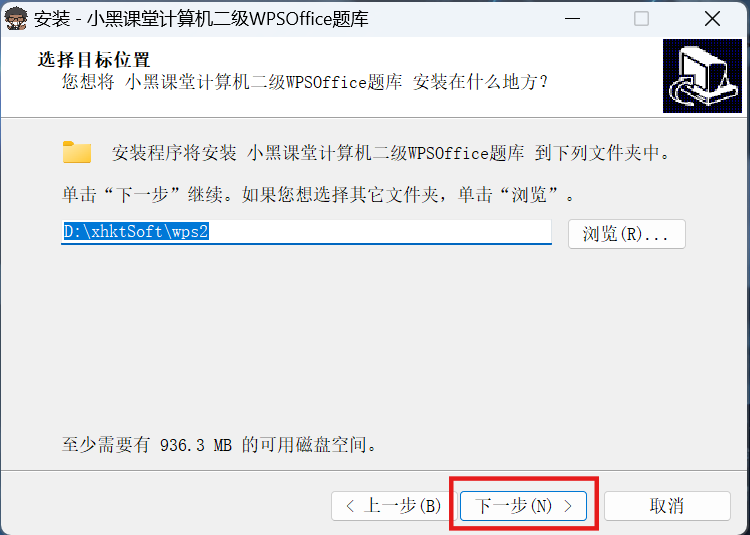Click the left chevron on 上一步 button

[x=350, y=506]
